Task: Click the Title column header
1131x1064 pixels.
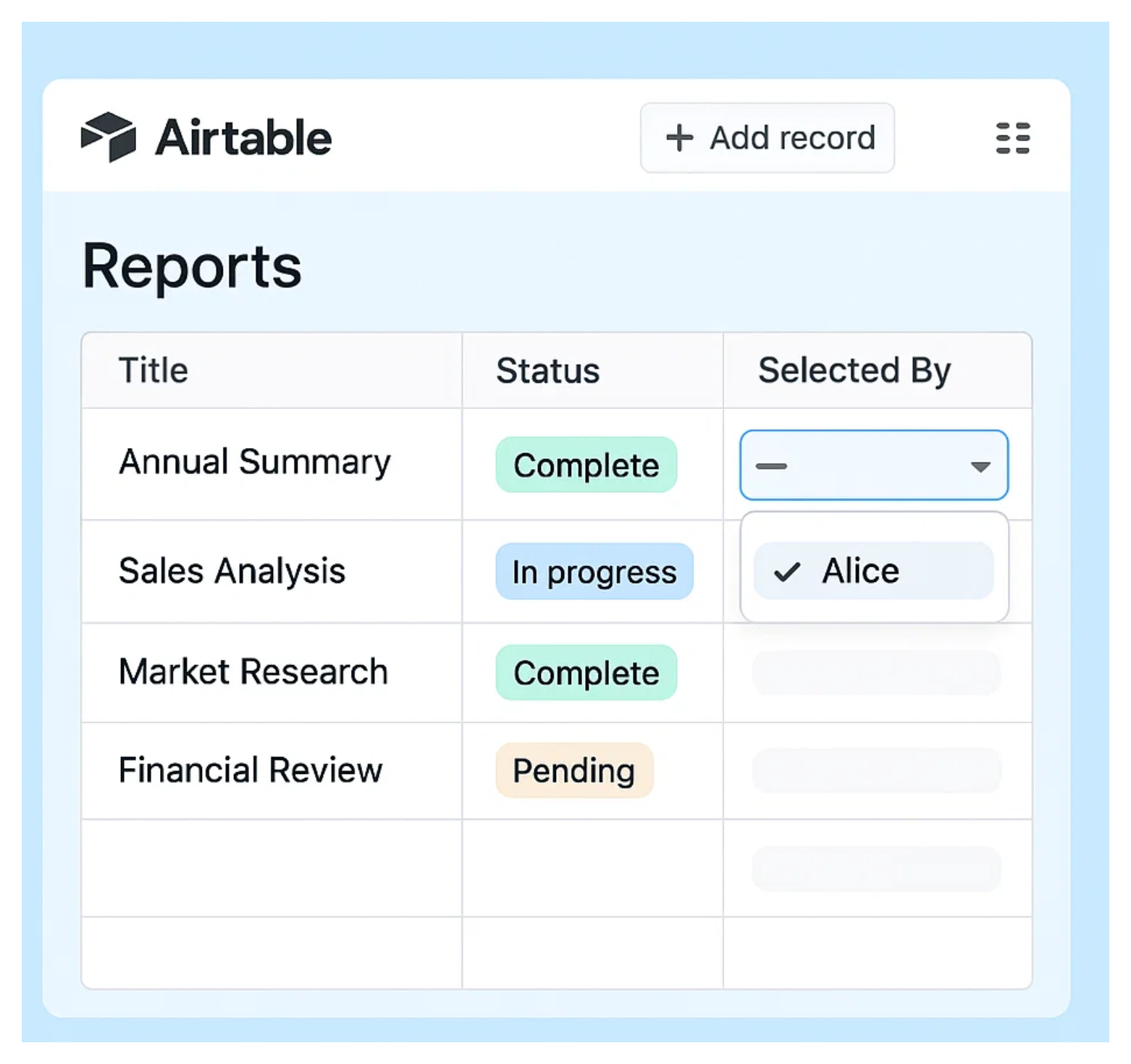Action: (x=154, y=371)
